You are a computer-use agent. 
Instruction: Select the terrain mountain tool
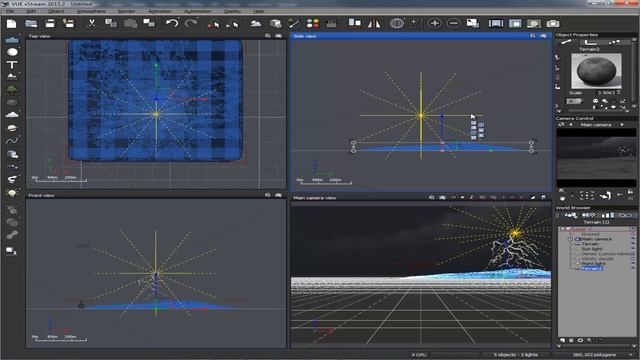[12, 76]
